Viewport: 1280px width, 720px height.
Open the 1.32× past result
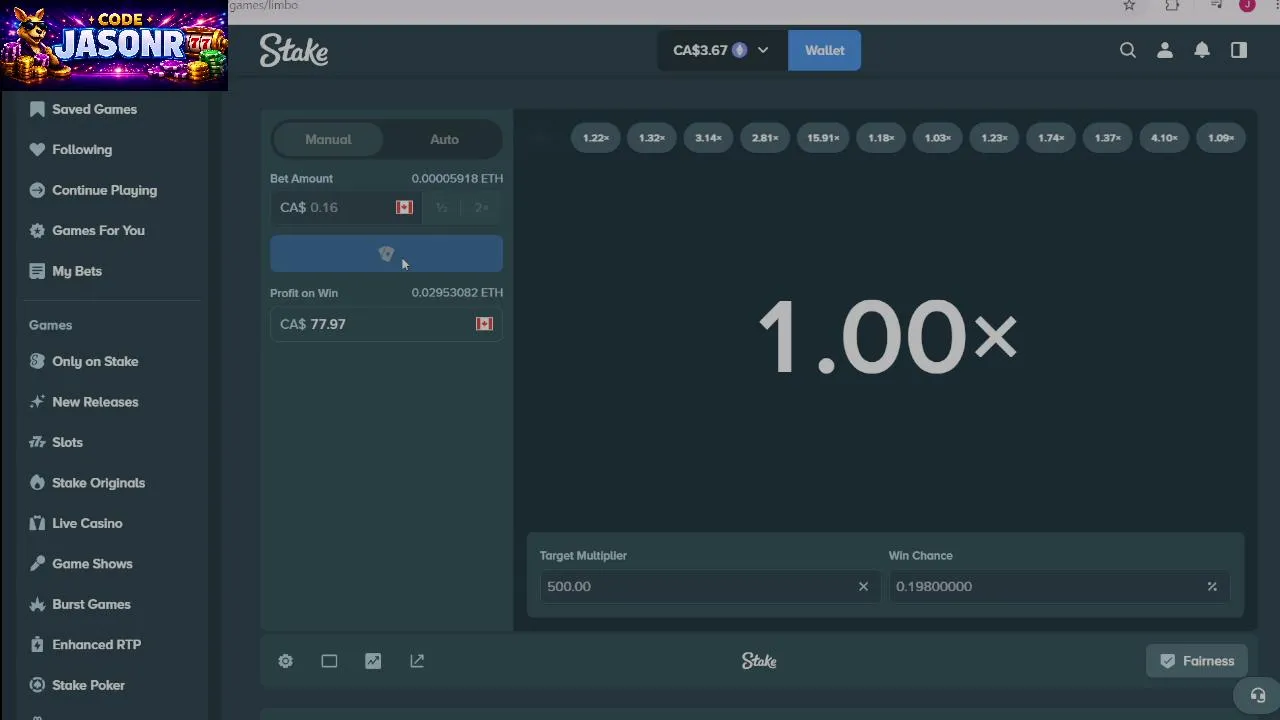tap(652, 138)
